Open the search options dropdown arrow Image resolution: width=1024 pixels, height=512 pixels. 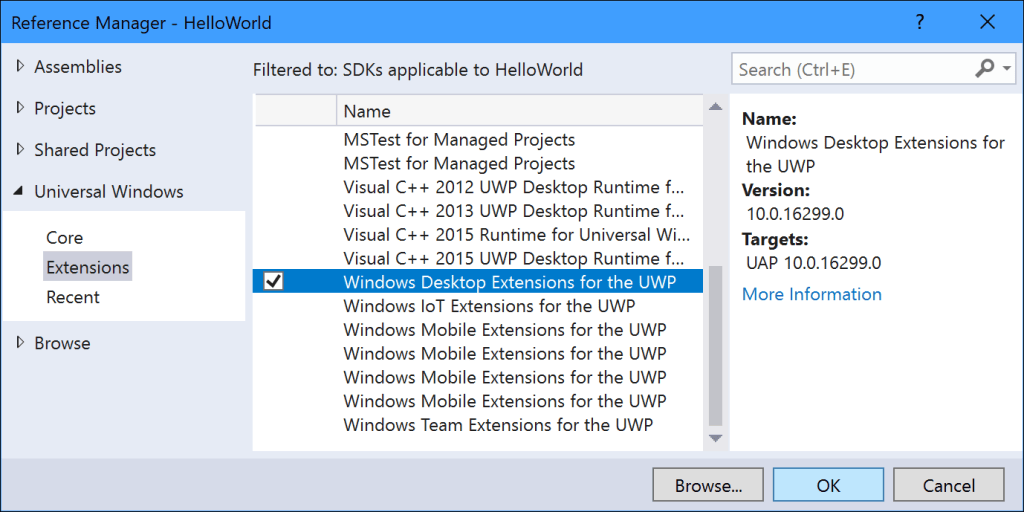[x=1007, y=69]
